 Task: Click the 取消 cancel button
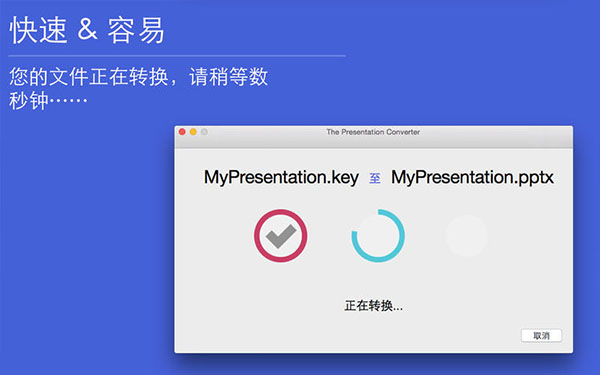(x=541, y=336)
